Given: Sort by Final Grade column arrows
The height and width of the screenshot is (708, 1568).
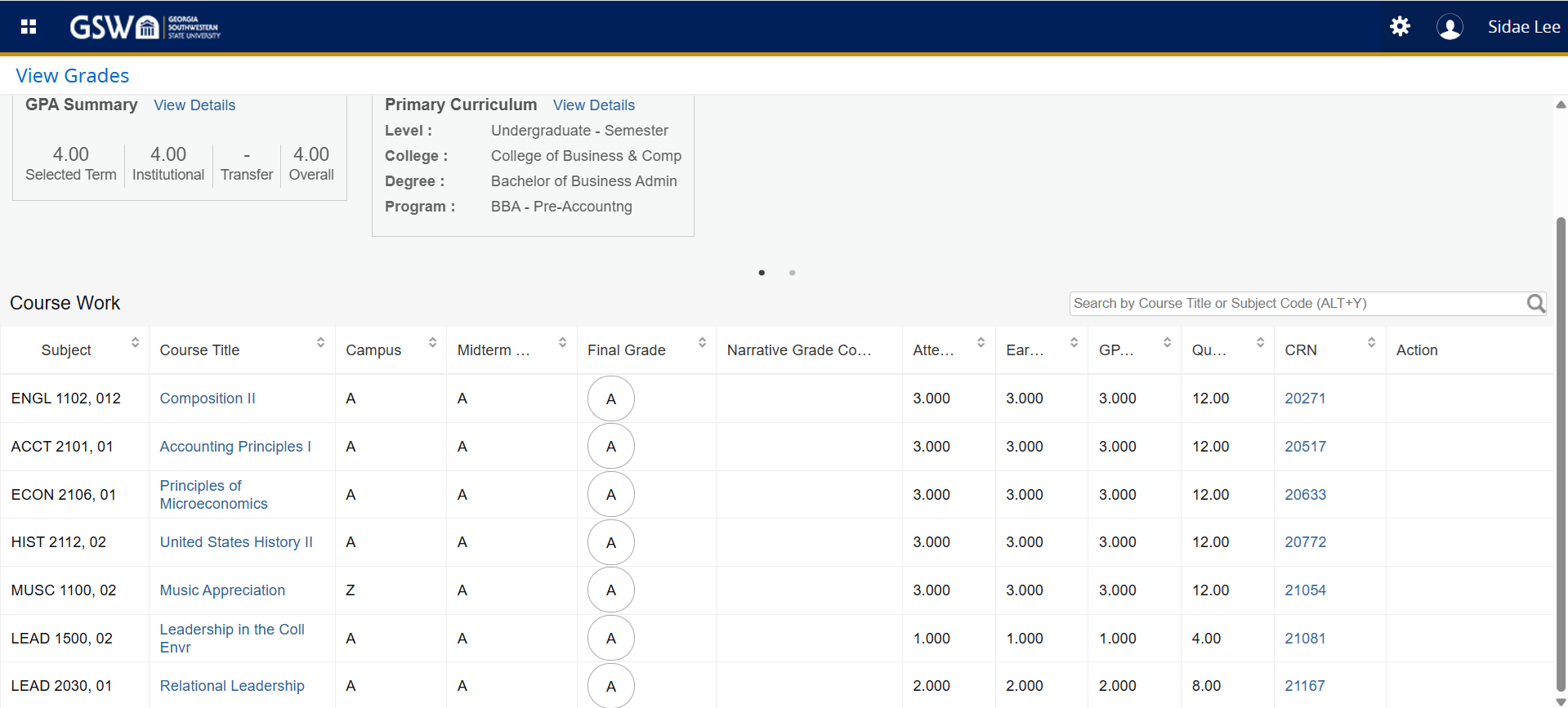Looking at the screenshot, I should coord(703,343).
